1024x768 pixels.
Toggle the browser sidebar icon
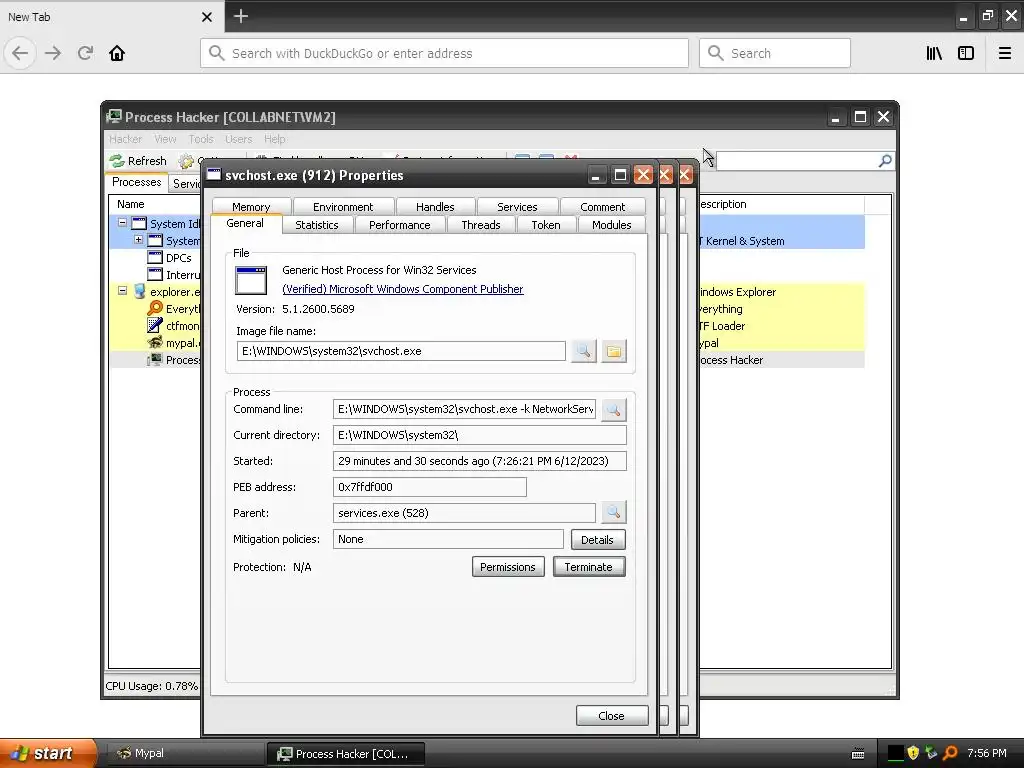click(x=966, y=53)
